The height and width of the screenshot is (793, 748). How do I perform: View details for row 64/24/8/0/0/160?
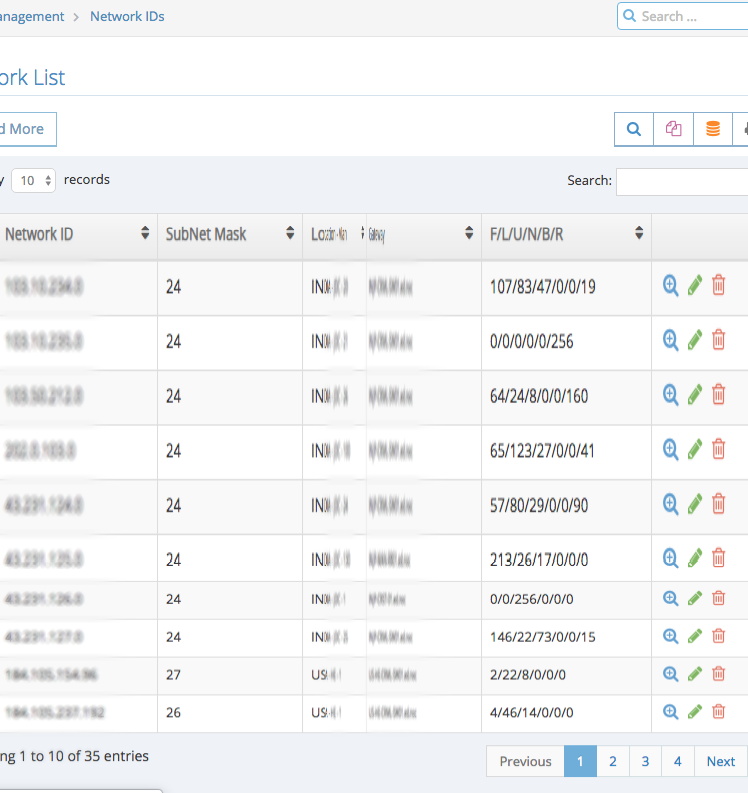pos(671,395)
